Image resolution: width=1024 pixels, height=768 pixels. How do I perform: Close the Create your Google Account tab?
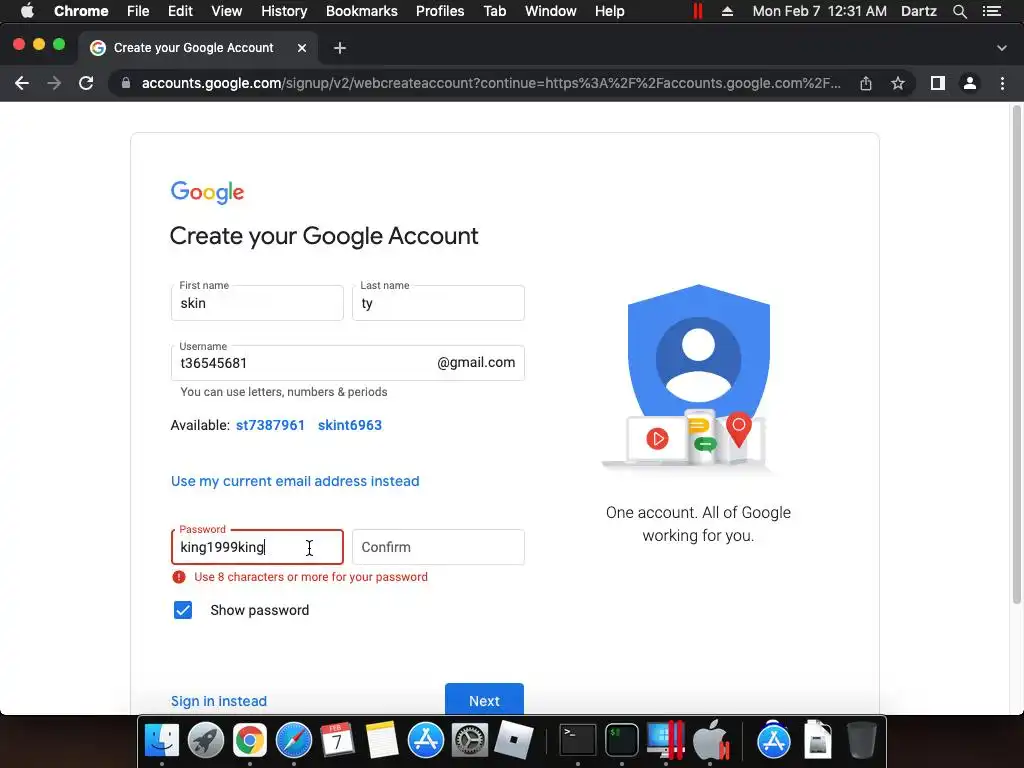coord(302,48)
